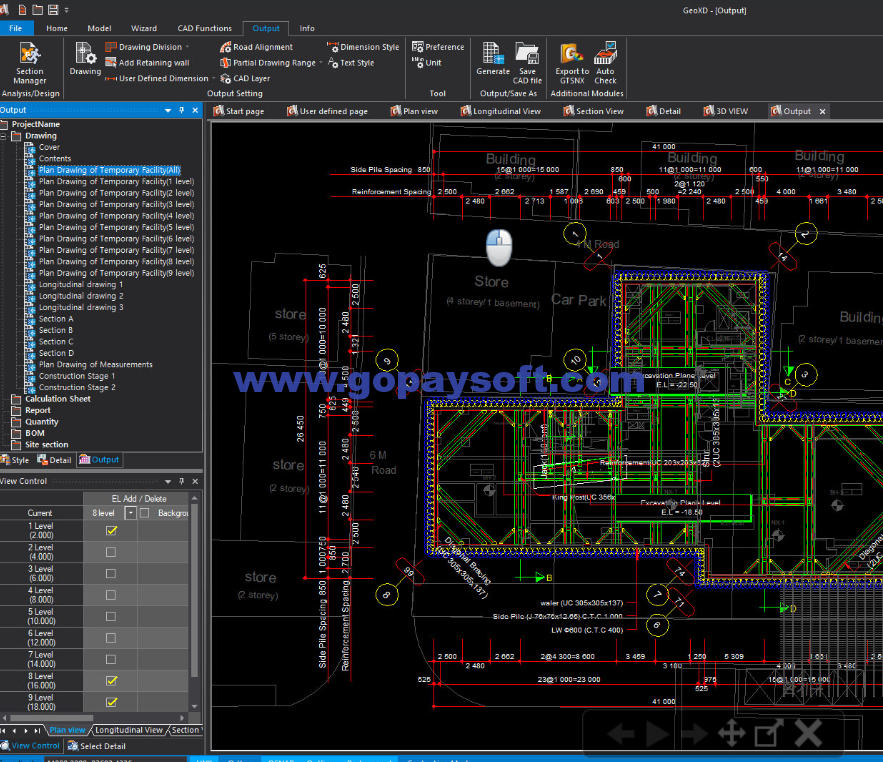Image resolution: width=883 pixels, height=762 pixels.
Task: Switch to the Model ribbon tab
Action: tap(99, 28)
